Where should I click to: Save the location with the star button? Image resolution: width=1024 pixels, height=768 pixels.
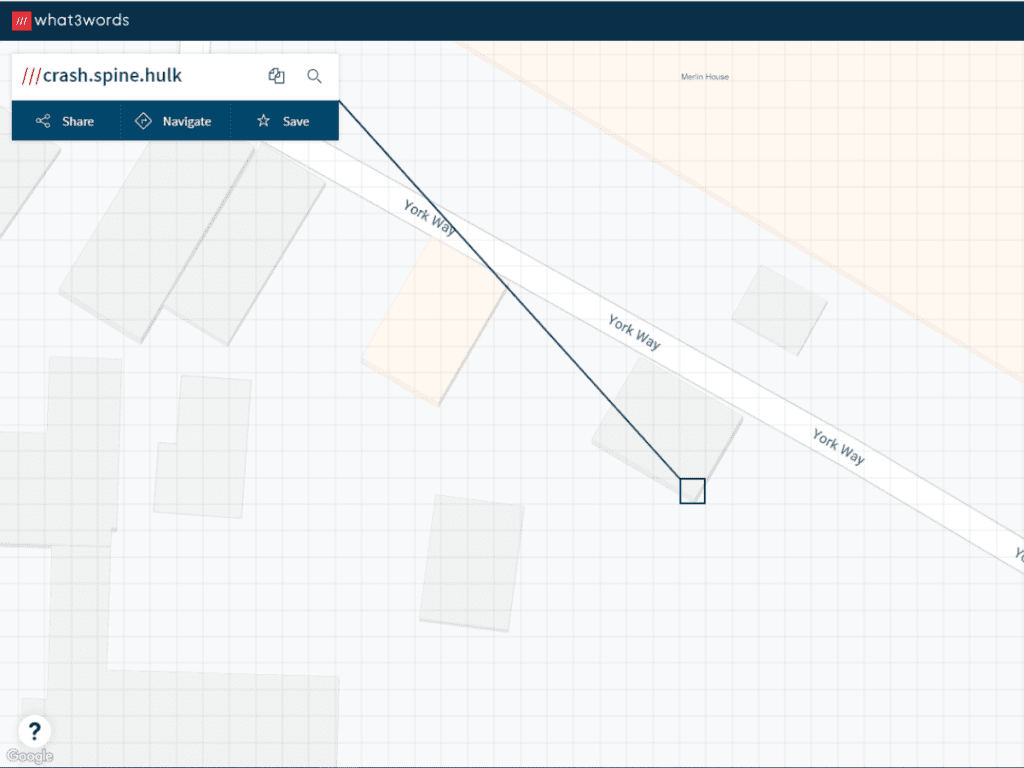[x=284, y=121]
